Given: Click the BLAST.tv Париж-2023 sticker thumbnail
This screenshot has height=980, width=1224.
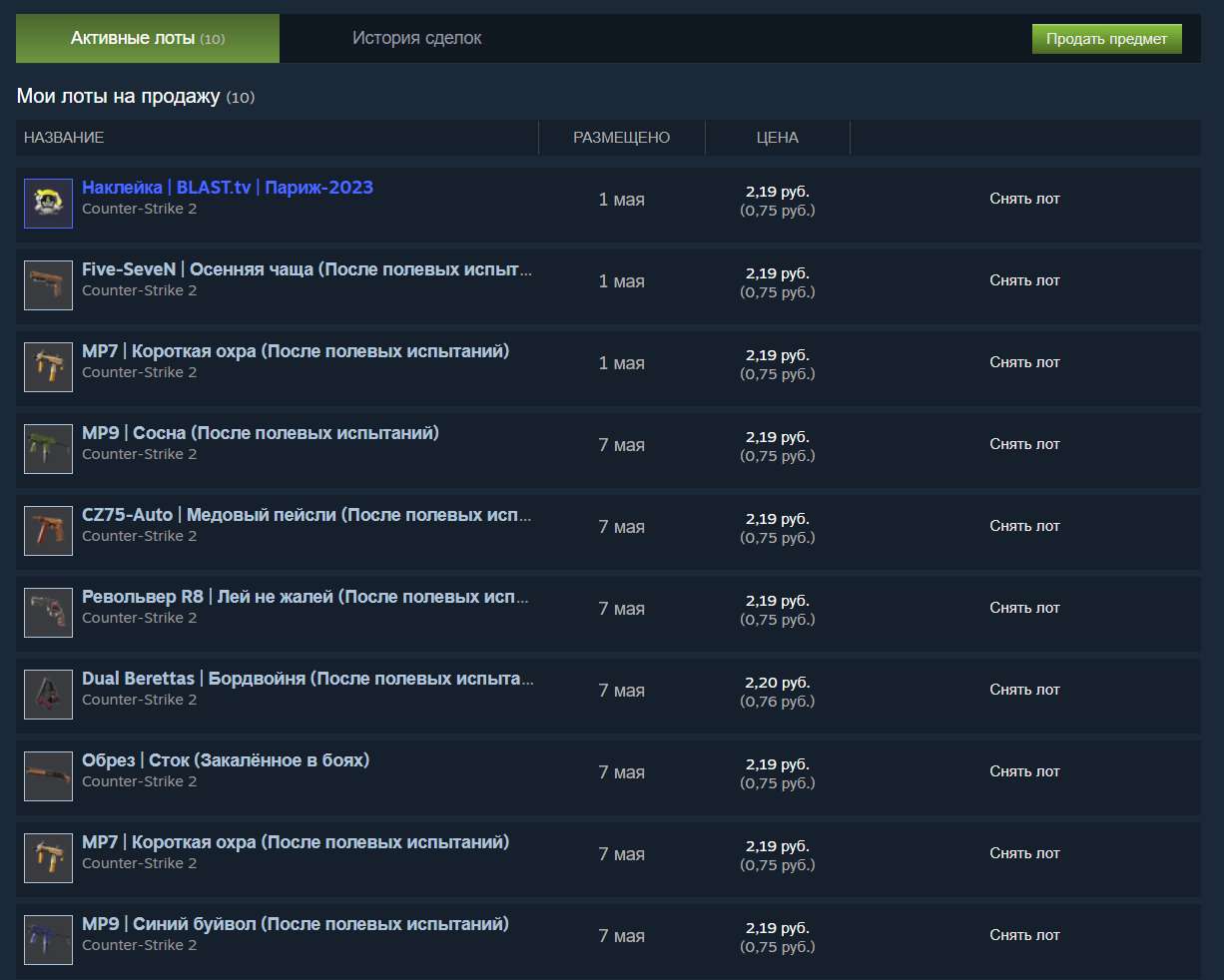Looking at the screenshot, I should point(48,204).
